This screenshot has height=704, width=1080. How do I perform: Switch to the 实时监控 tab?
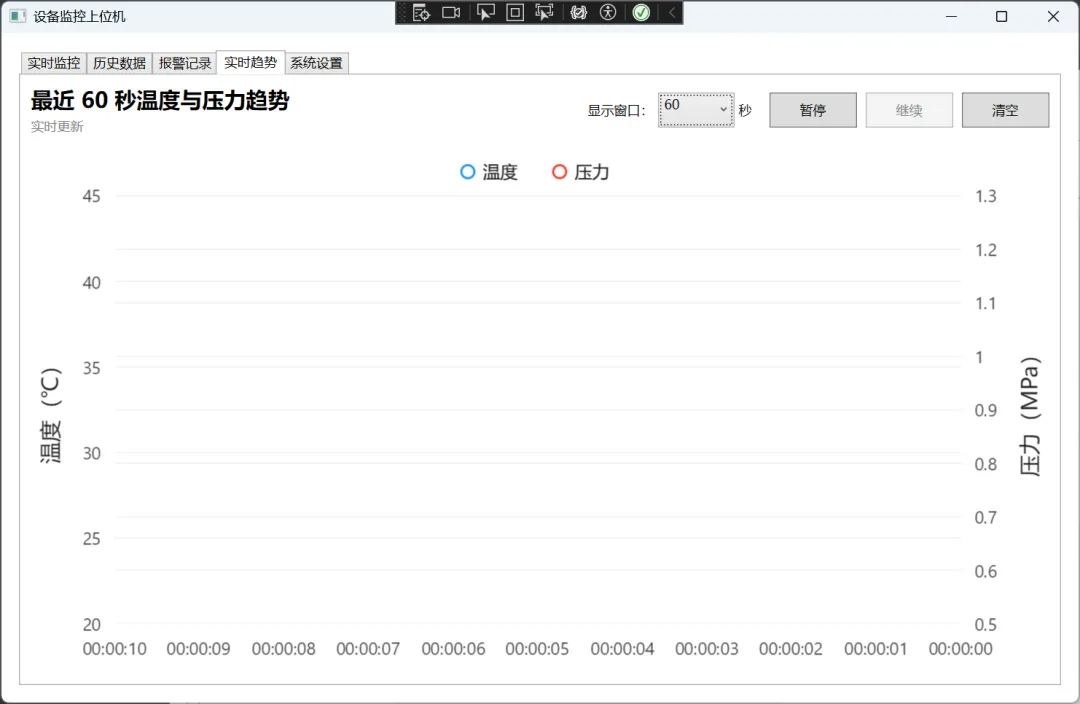[54, 63]
